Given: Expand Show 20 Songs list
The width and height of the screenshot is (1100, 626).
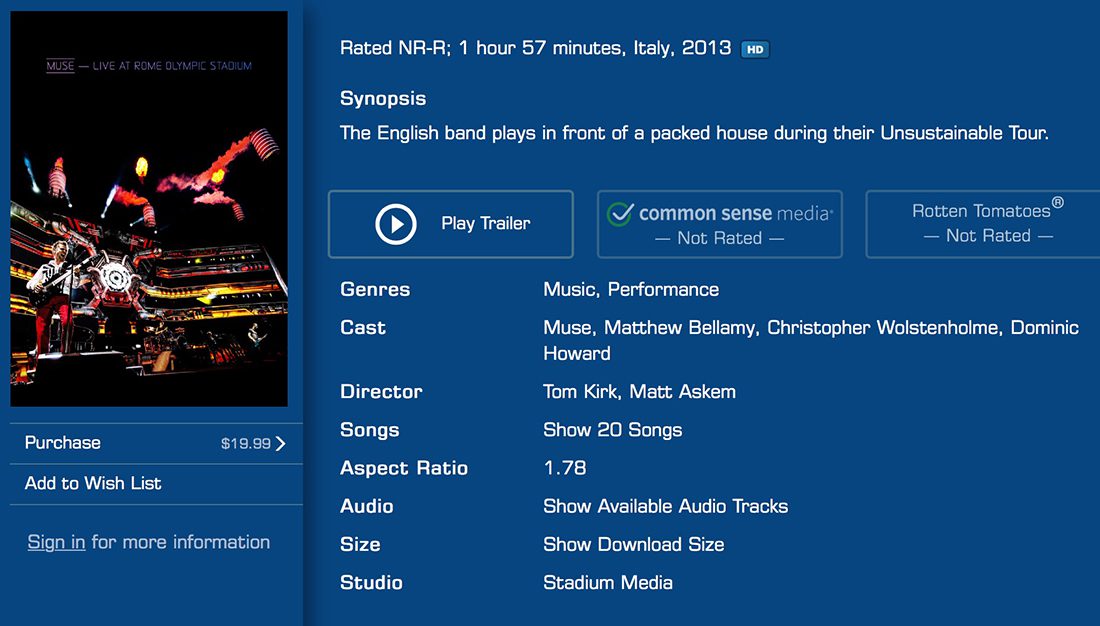Looking at the screenshot, I should (612, 430).
